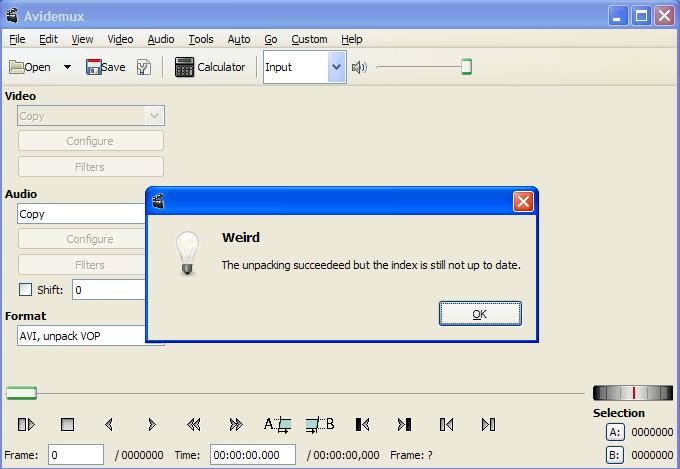This screenshot has width=680, height=469.
Task: Click Selection A: button
Action: [615, 432]
